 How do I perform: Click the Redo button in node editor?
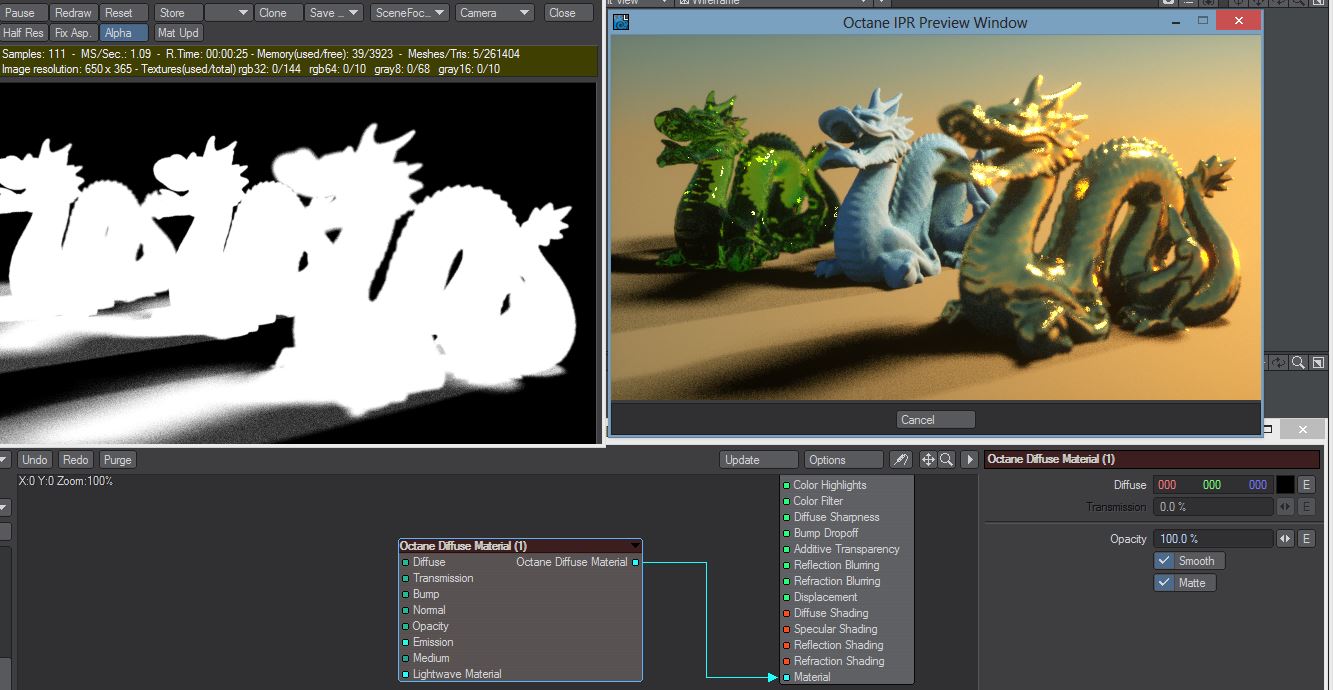76,460
